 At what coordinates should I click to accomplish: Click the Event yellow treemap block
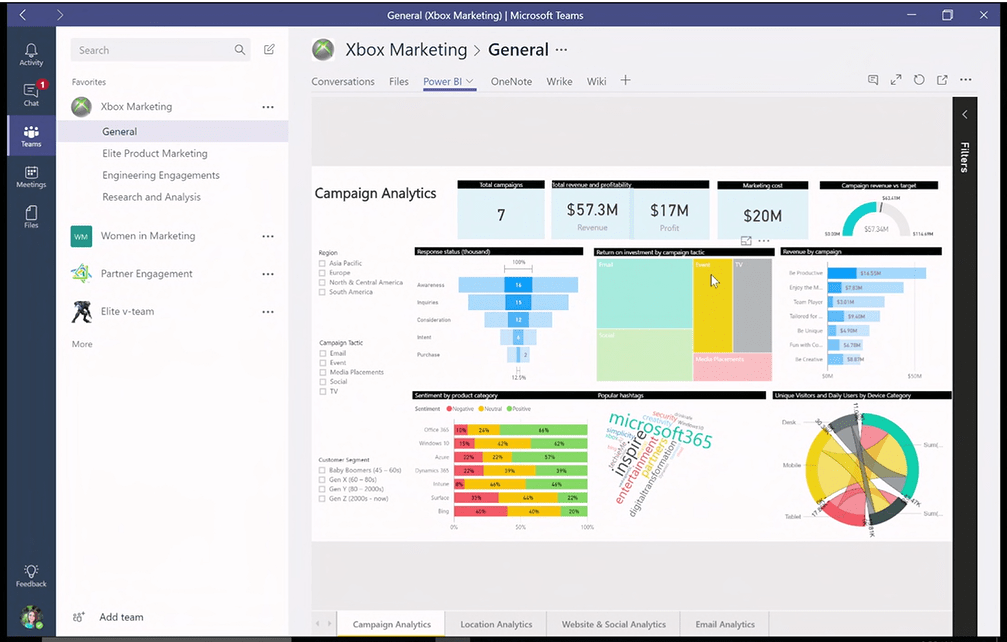coord(713,305)
